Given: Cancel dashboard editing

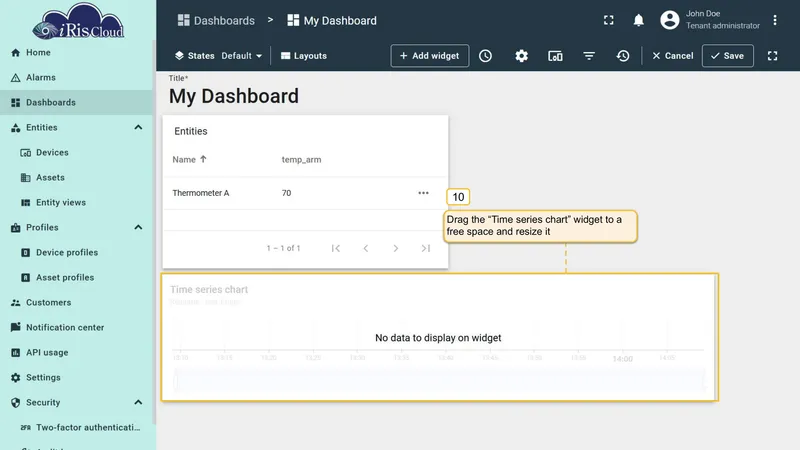Looking at the screenshot, I should tap(672, 56).
